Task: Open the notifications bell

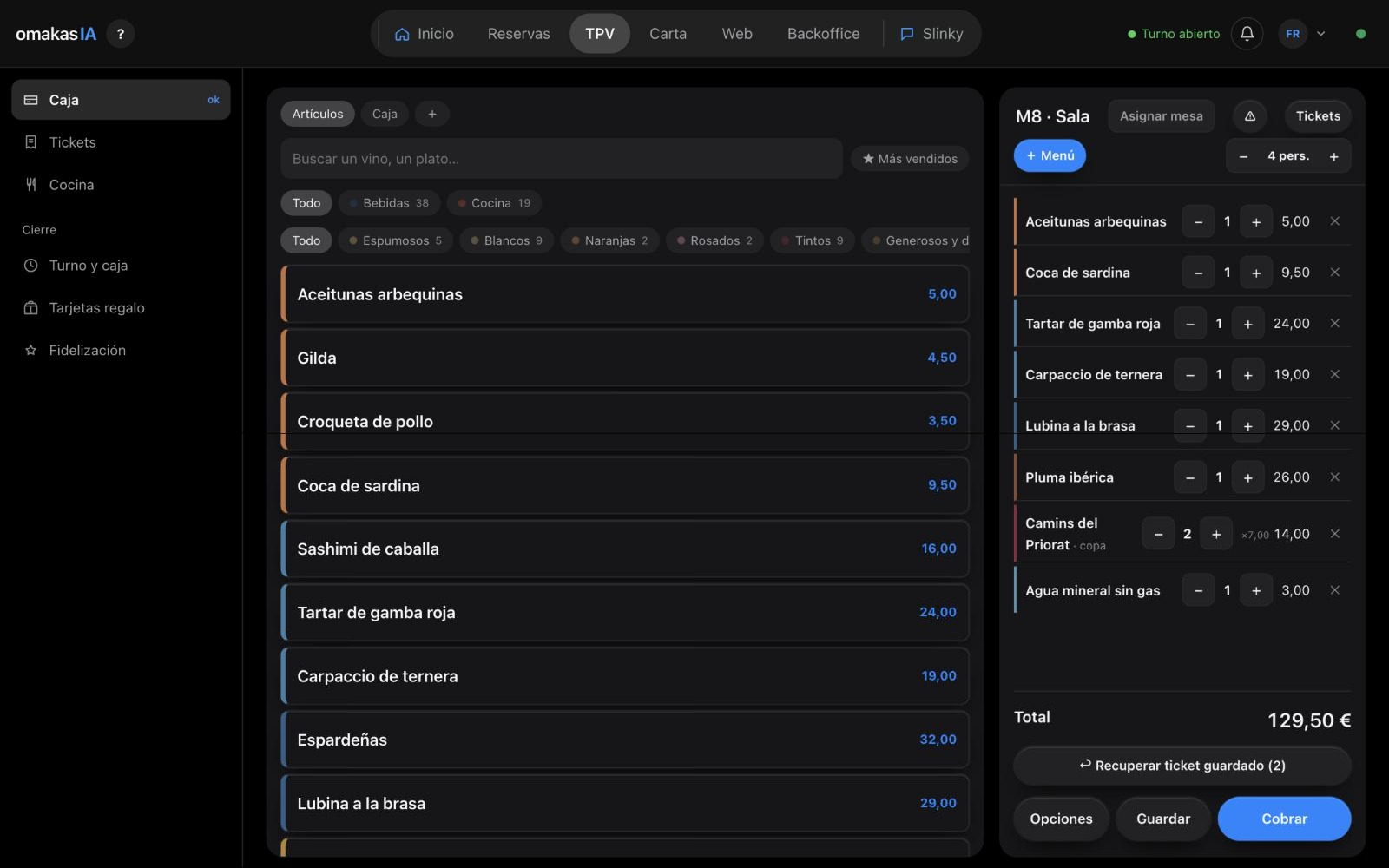Action: (1247, 34)
